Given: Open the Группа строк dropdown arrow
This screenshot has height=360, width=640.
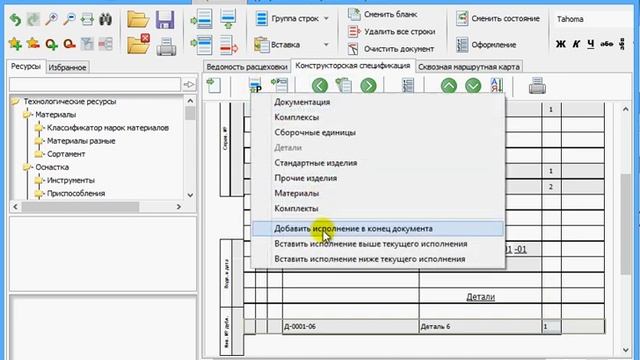Looking at the screenshot, I should point(326,18).
